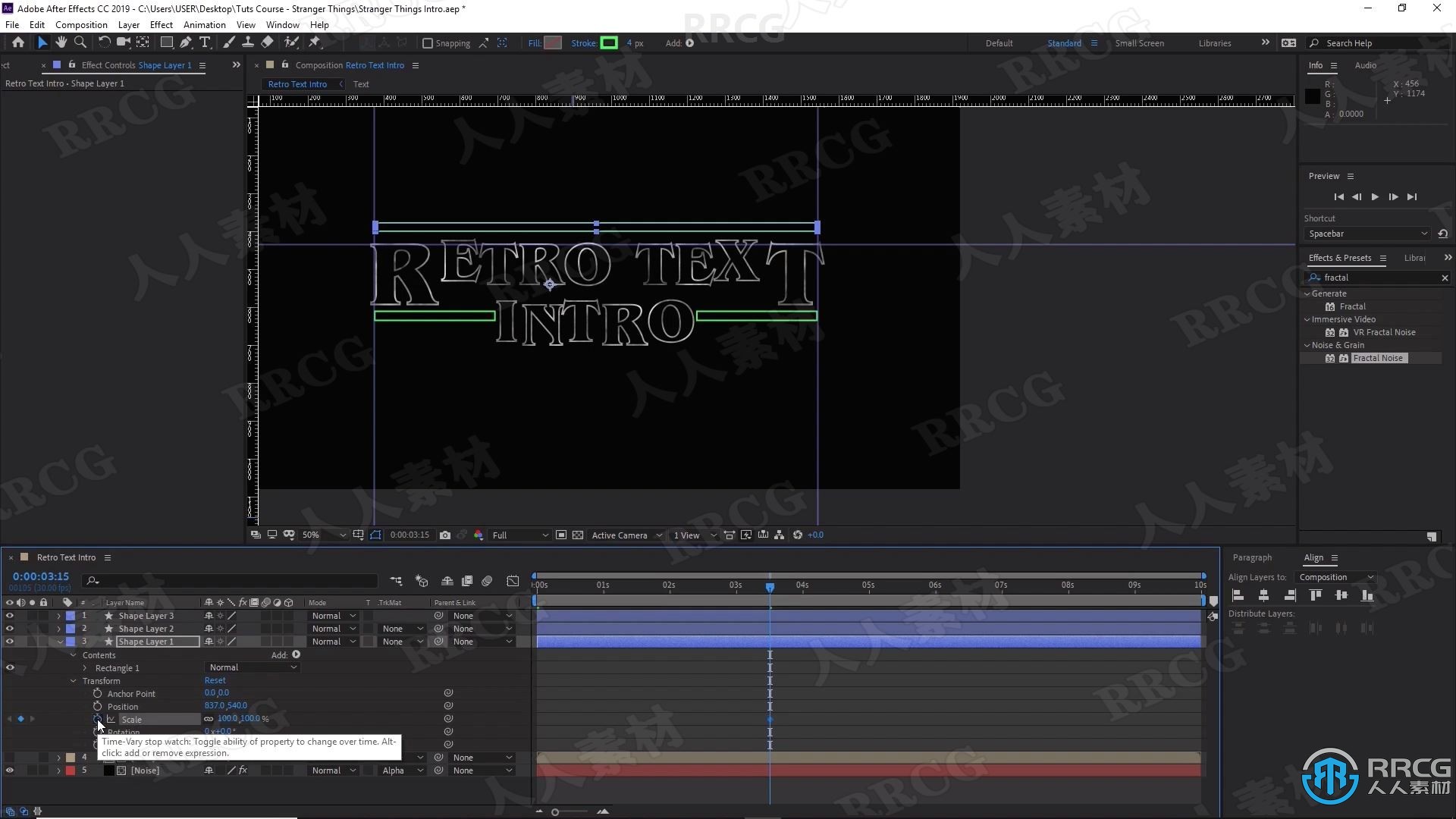The image size is (1456, 819).
Task: Jump to first frame in Preview
Action: (1338, 197)
